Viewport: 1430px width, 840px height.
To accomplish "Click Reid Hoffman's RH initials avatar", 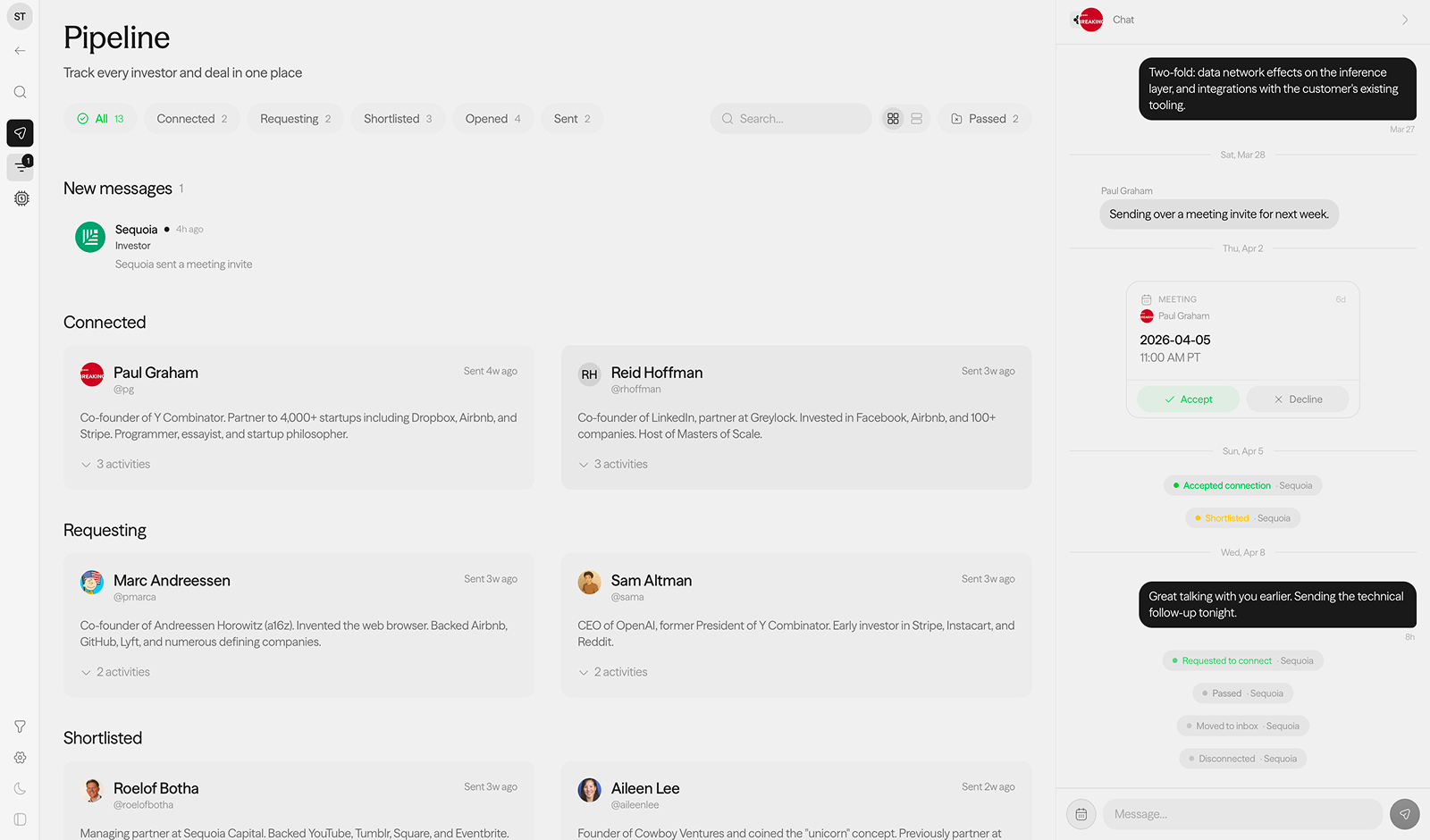I will 590,374.
